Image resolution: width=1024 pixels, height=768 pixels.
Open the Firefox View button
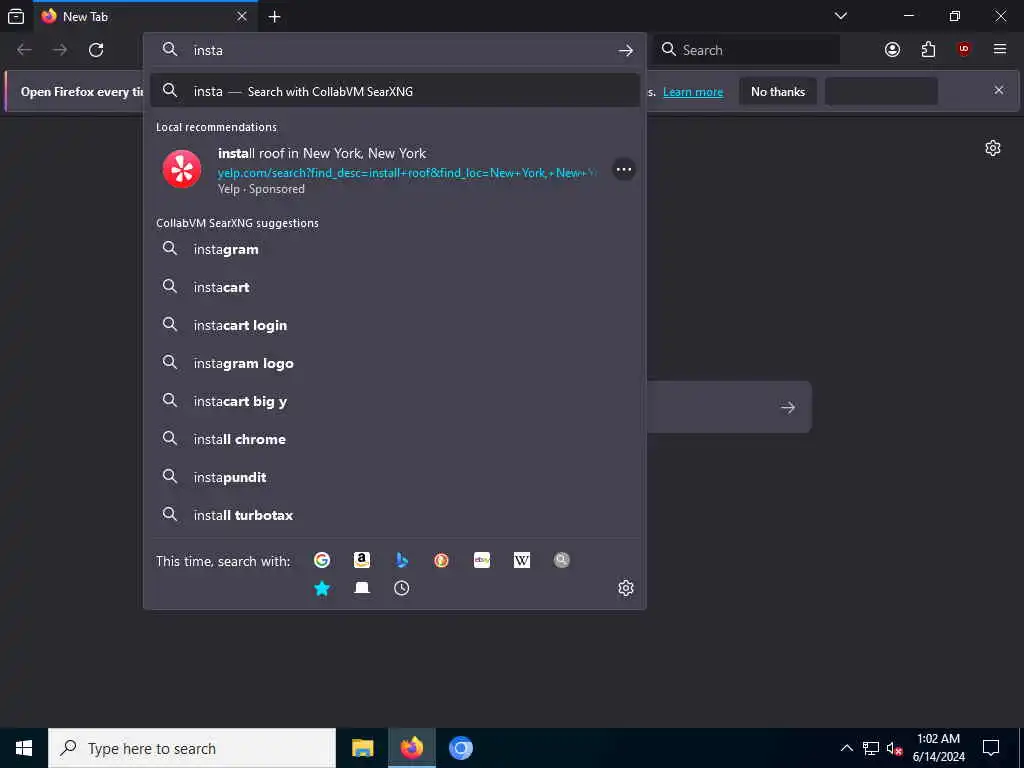tap(16, 16)
